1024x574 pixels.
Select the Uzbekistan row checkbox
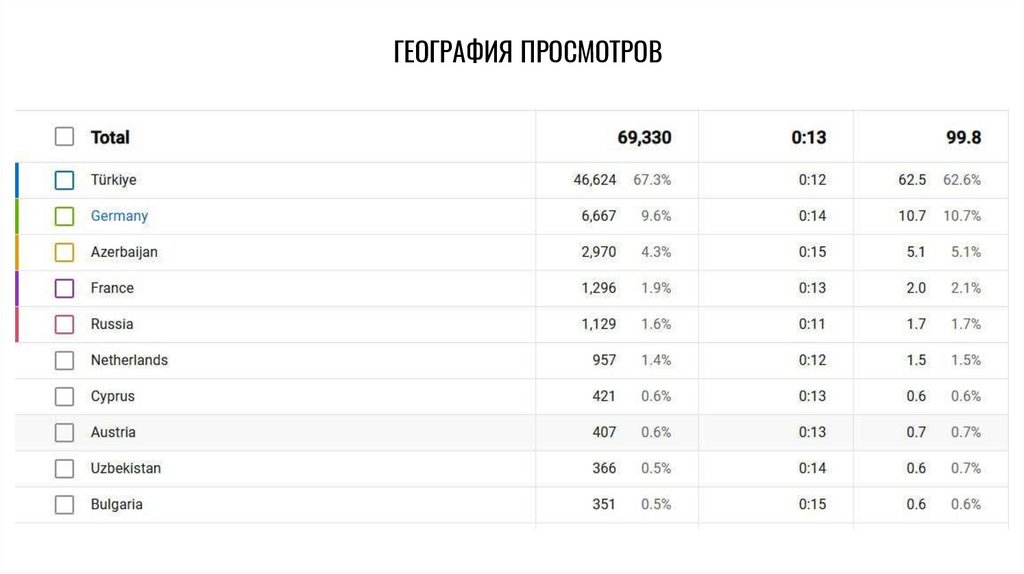(x=65, y=468)
